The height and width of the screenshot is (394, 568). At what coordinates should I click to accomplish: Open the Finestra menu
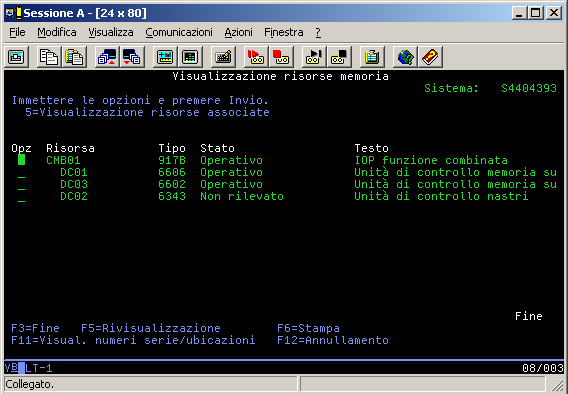(x=284, y=32)
